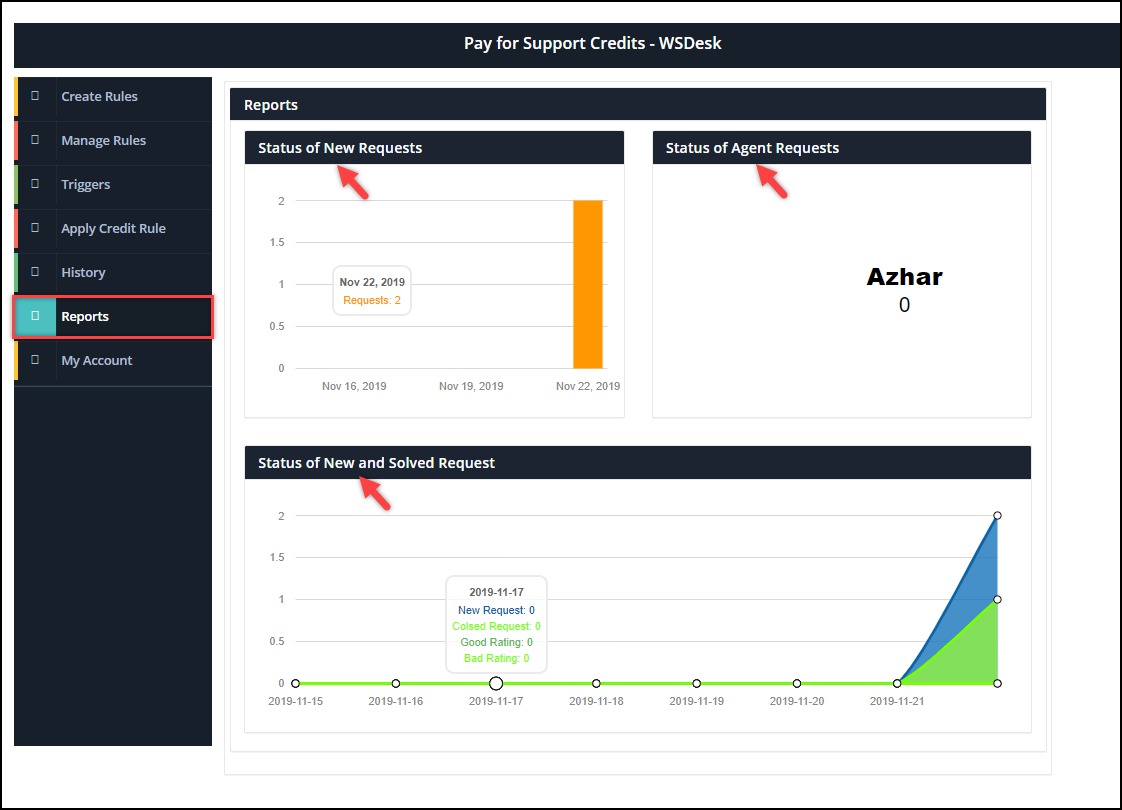
Task: Click the Status of New Requests heading
Action: (x=340, y=148)
